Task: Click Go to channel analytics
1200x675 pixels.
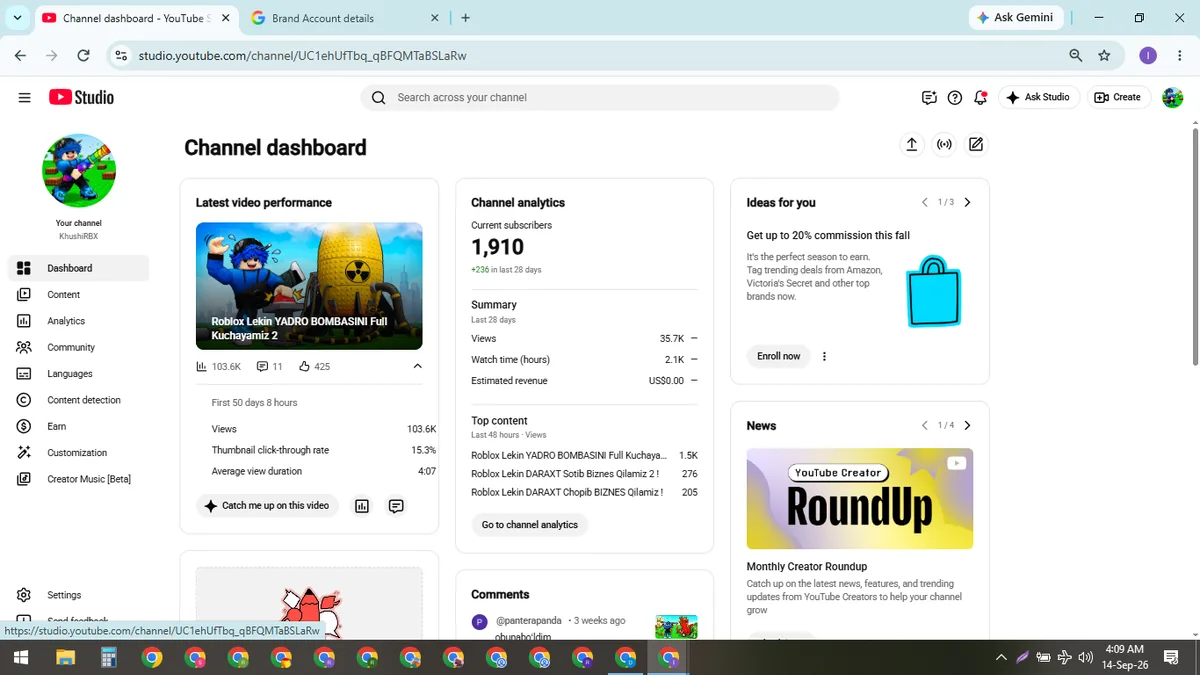Action: click(530, 525)
